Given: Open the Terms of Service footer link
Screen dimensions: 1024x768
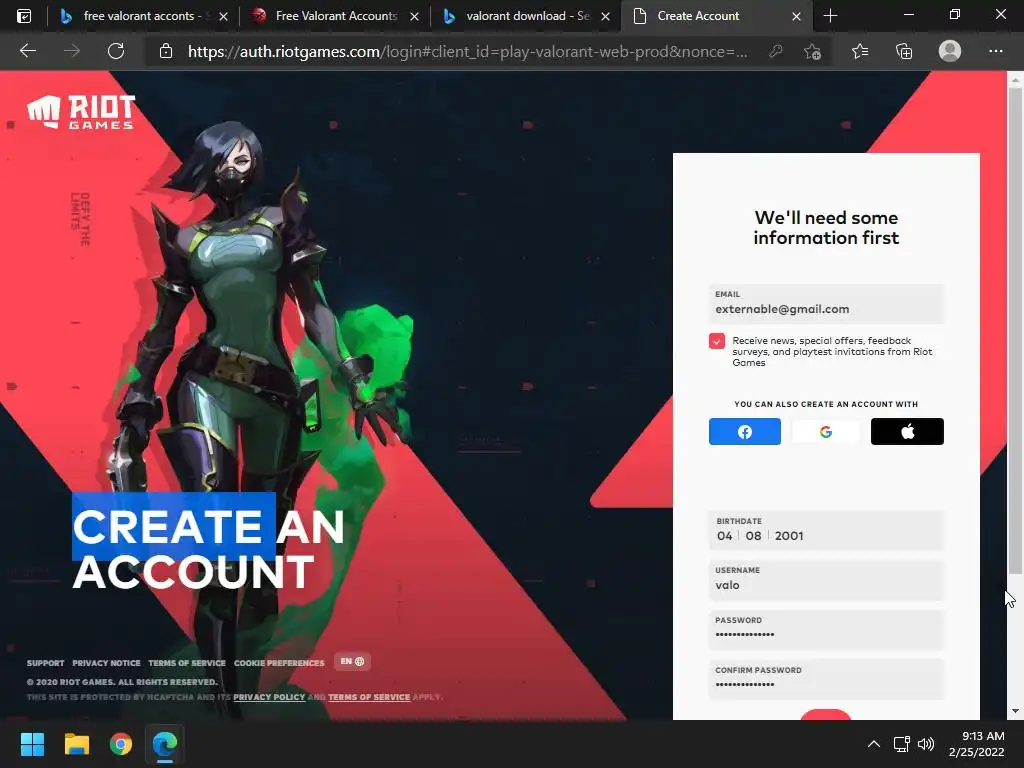Looking at the screenshot, I should (x=187, y=663).
